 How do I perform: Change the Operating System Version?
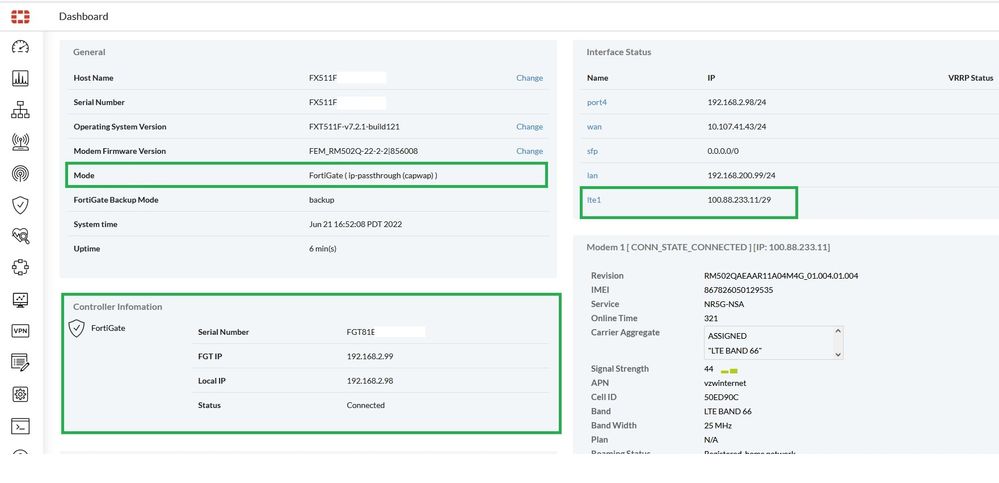tap(529, 127)
